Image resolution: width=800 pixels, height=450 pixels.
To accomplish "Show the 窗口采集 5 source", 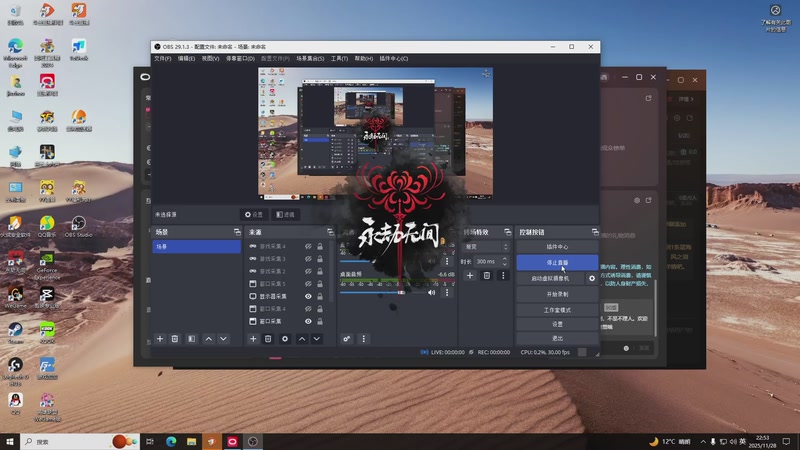I will (x=308, y=284).
